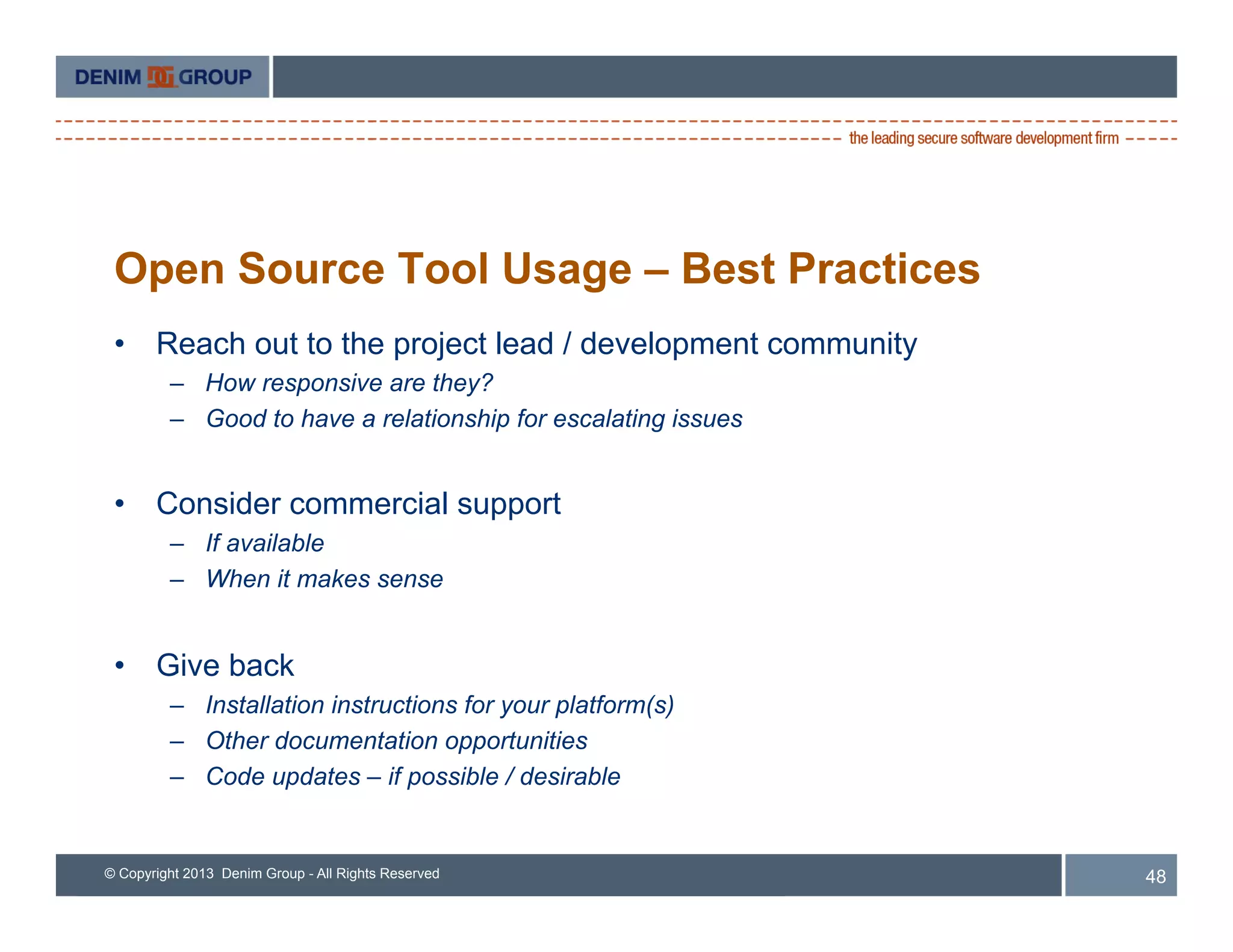The image size is (1233, 952).
Task: Click slide number 48 in the footer
Action: tap(1155, 876)
